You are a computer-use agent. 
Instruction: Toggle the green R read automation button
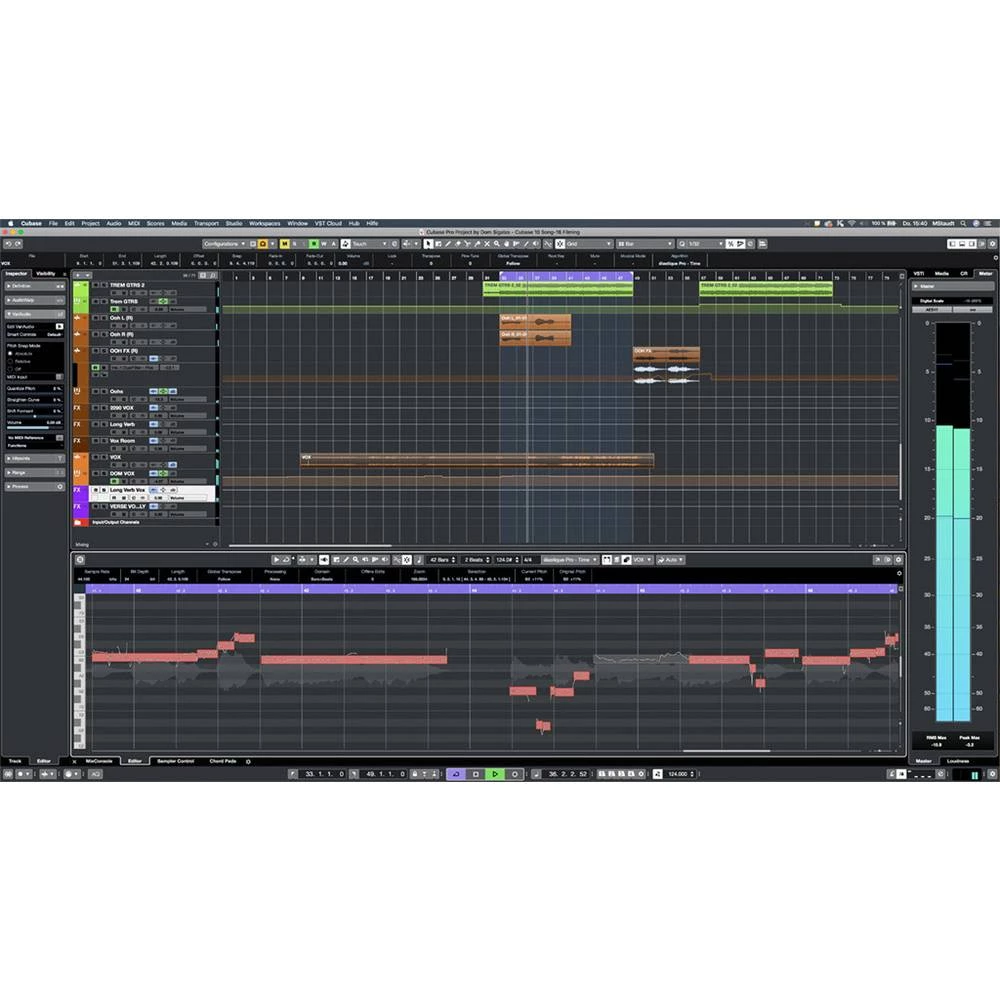312,244
